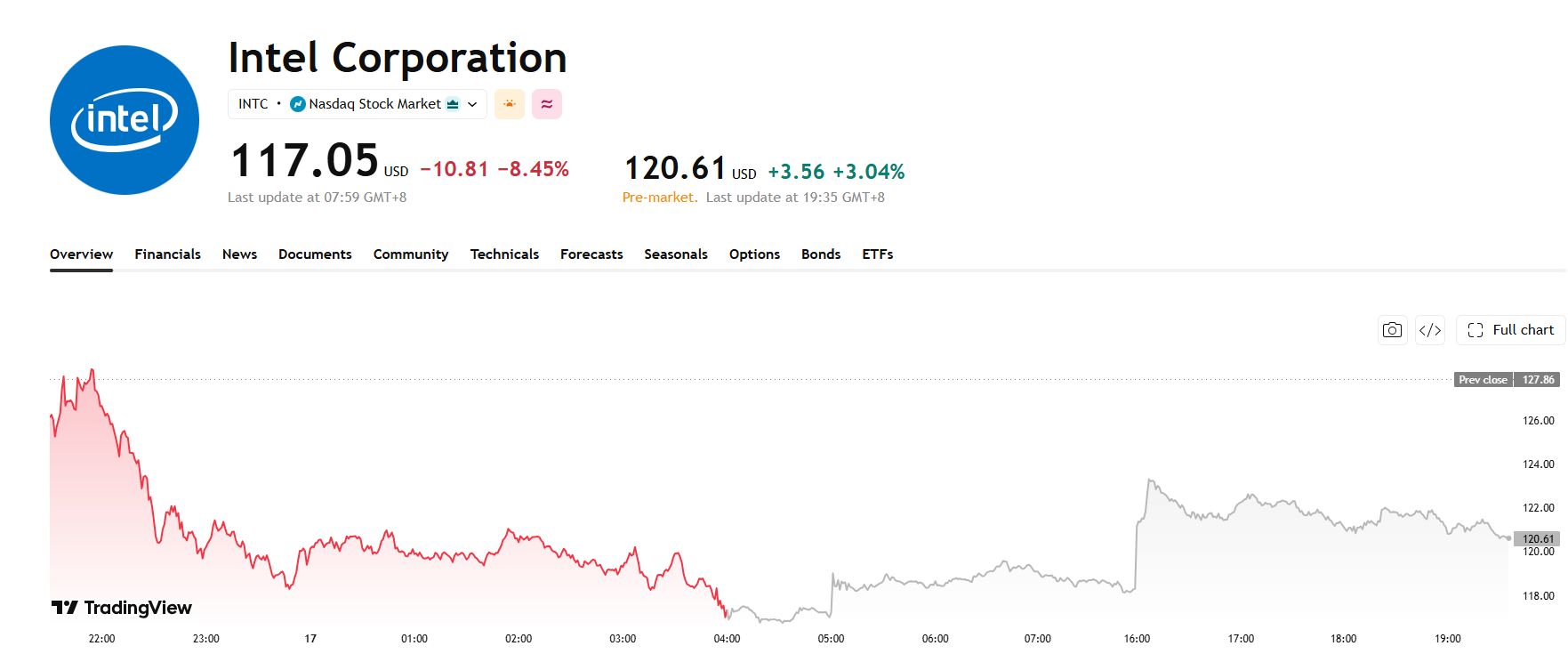
Task: Click the 17 date marker on axis
Action: tap(310, 639)
